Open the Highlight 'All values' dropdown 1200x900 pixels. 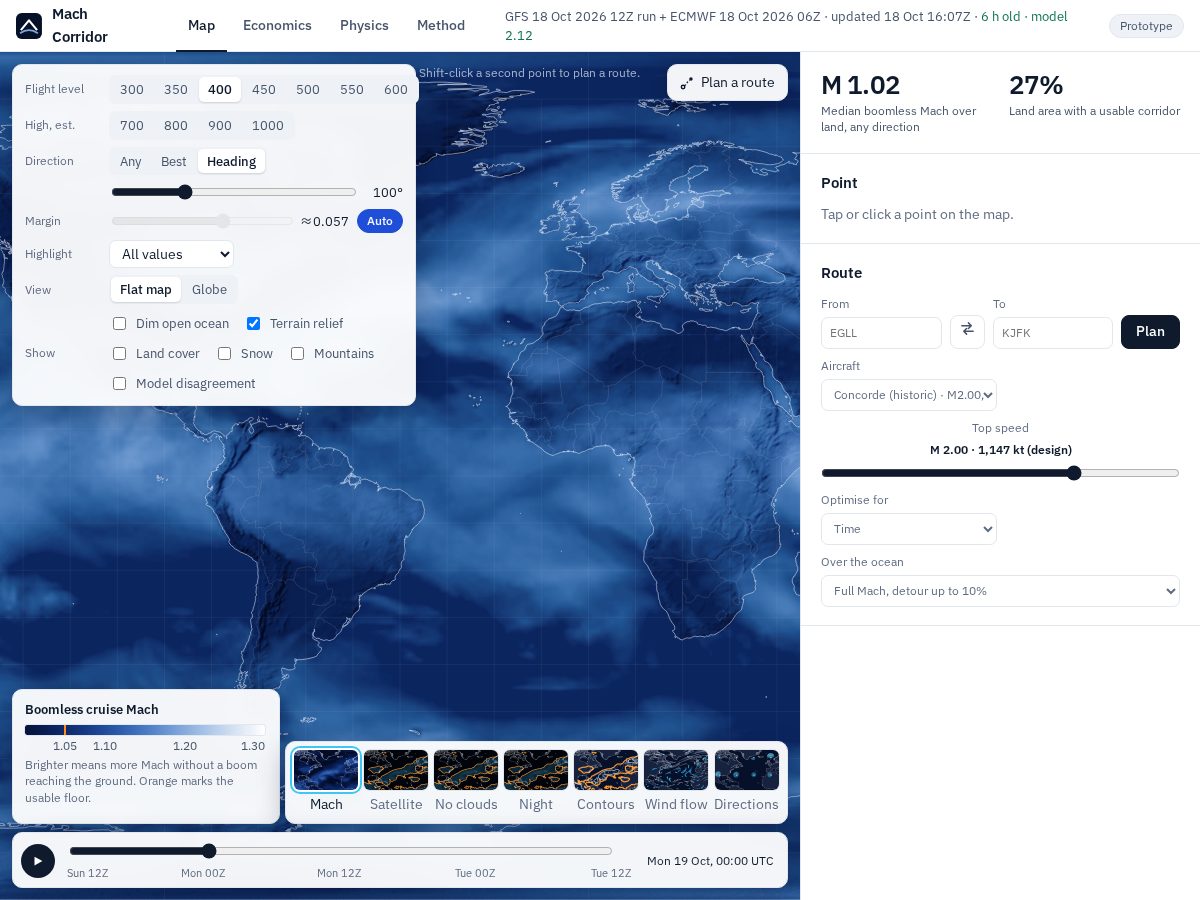[x=172, y=254]
